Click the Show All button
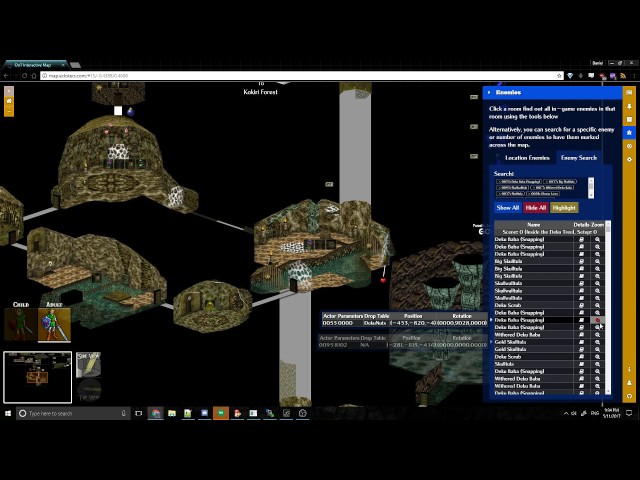The width and height of the screenshot is (640, 480). pos(508,207)
